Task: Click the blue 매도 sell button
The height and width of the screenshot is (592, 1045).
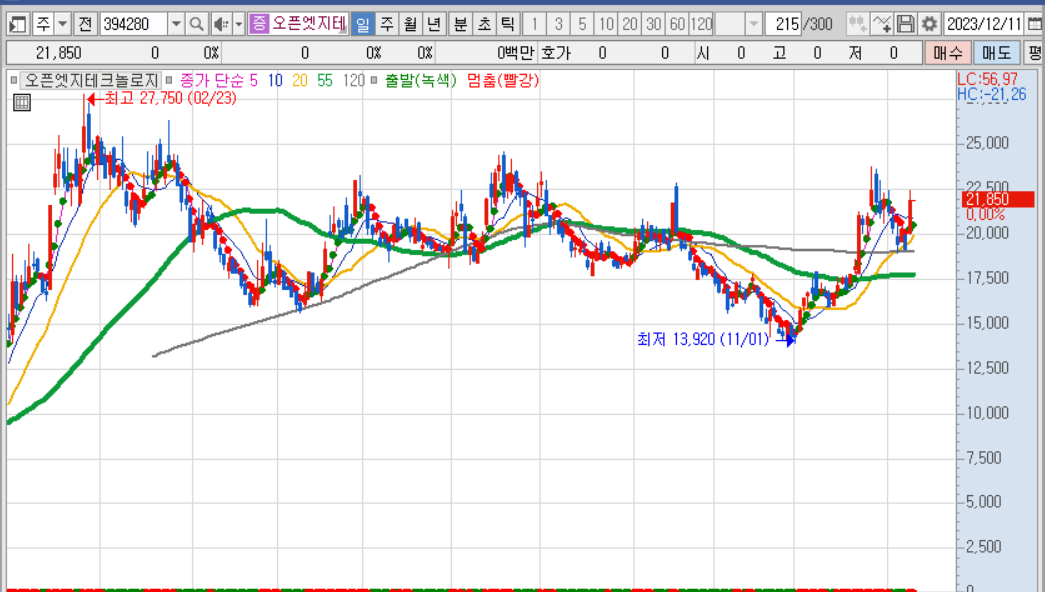Action: pyautogui.click(x=996, y=53)
